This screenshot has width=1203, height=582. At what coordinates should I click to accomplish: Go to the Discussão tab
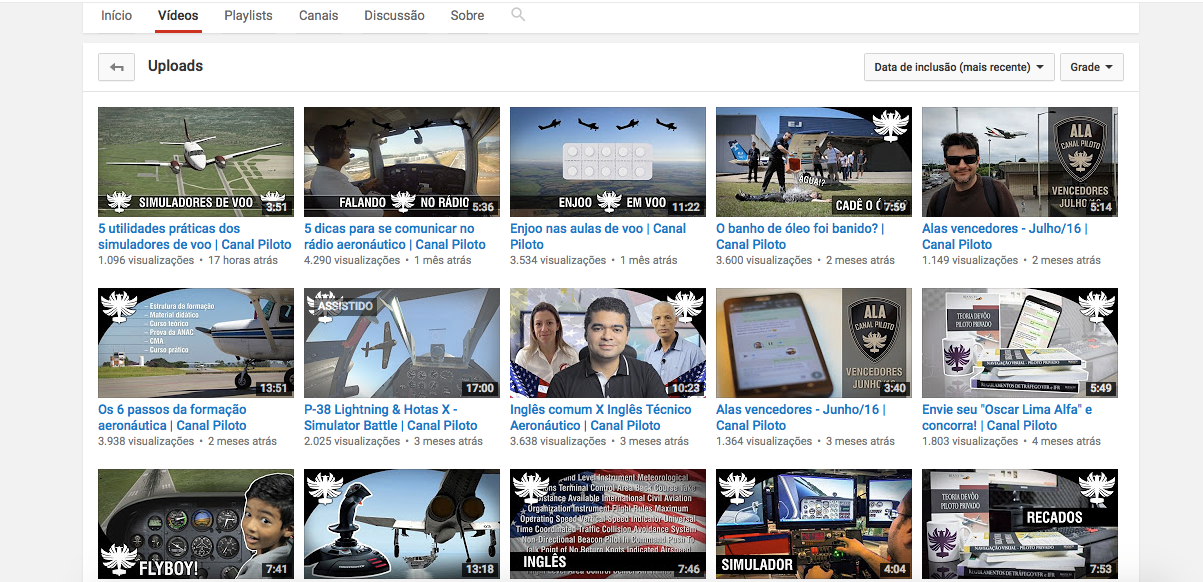(394, 16)
